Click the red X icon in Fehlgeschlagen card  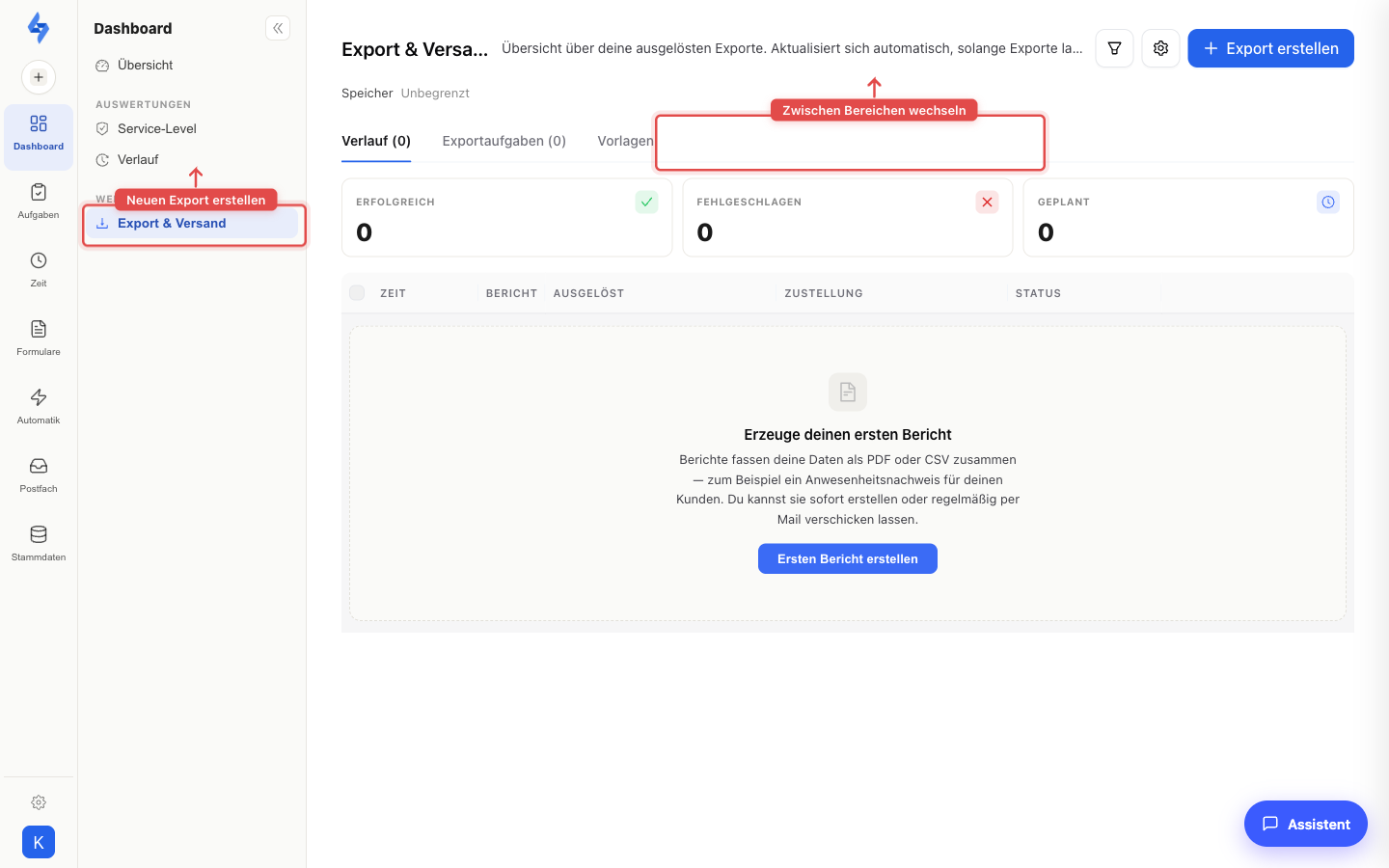[987, 202]
